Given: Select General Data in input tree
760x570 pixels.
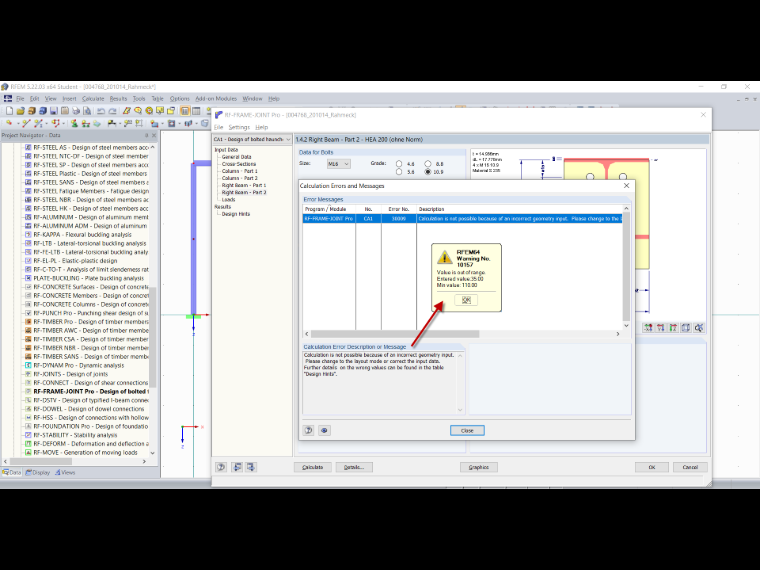Looking at the screenshot, I should tap(237, 157).
